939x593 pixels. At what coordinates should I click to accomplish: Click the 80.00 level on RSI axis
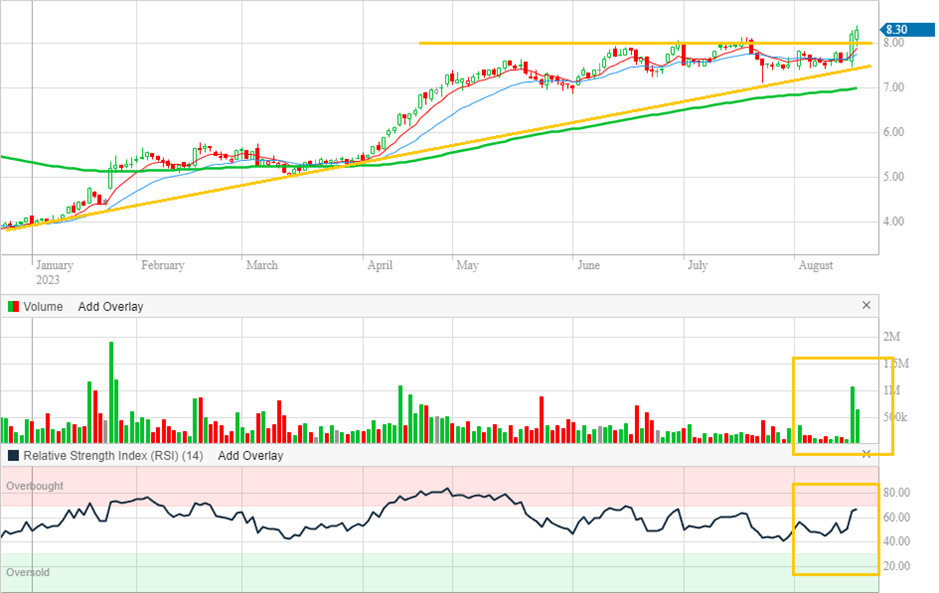tap(895, 493)
